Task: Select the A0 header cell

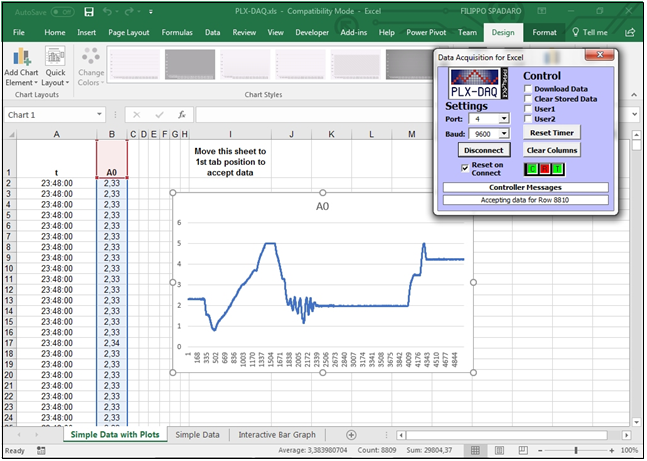Action: pos(112,159)
